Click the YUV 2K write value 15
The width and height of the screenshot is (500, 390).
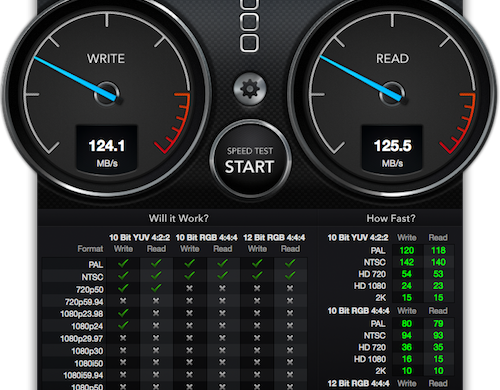[407, 298]
